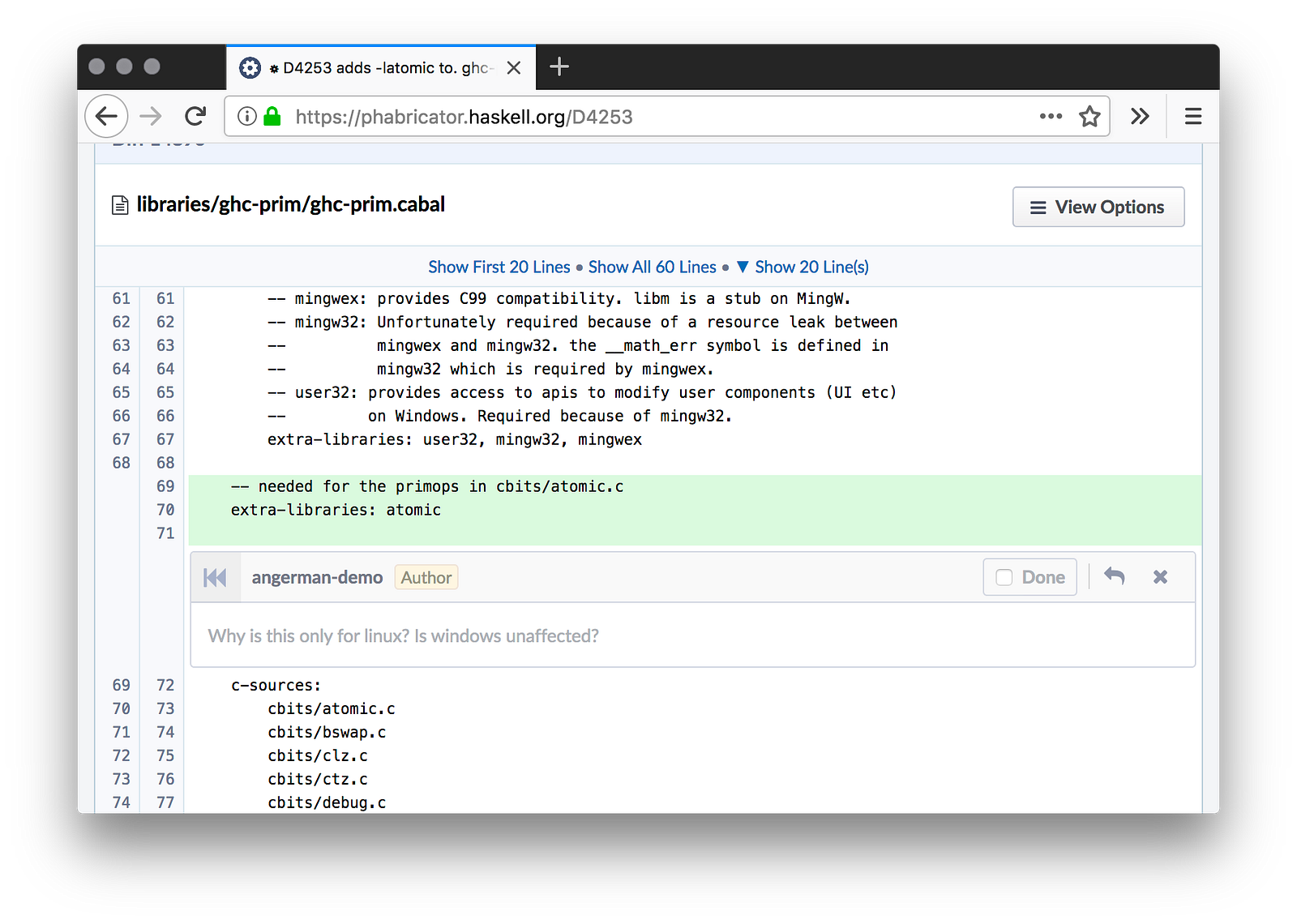
Task: Mark the inline comment as Done
Action: pos(1029,577)
